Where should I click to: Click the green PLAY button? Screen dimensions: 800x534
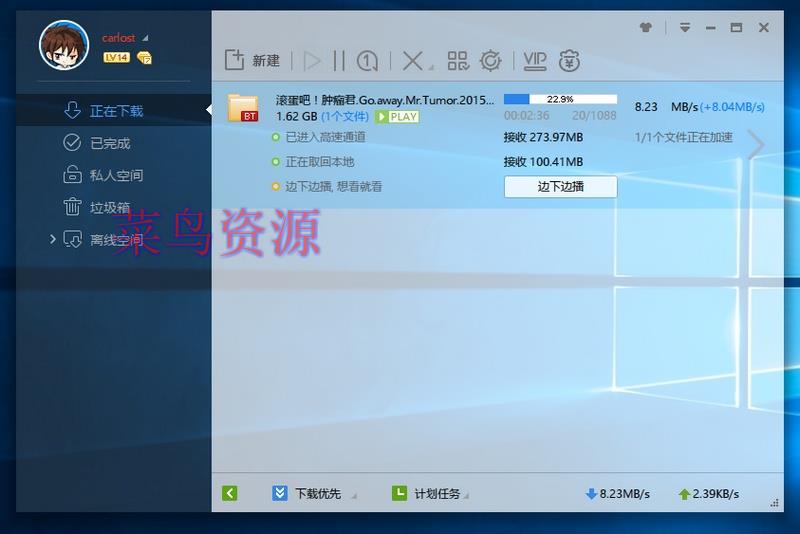coord(397,117)
